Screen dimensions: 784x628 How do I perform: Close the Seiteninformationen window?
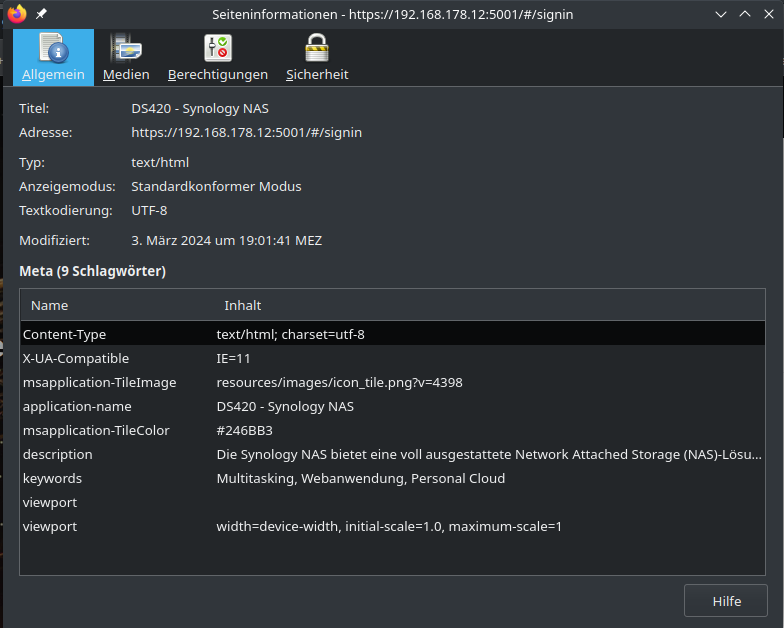(x=767, y=14)
